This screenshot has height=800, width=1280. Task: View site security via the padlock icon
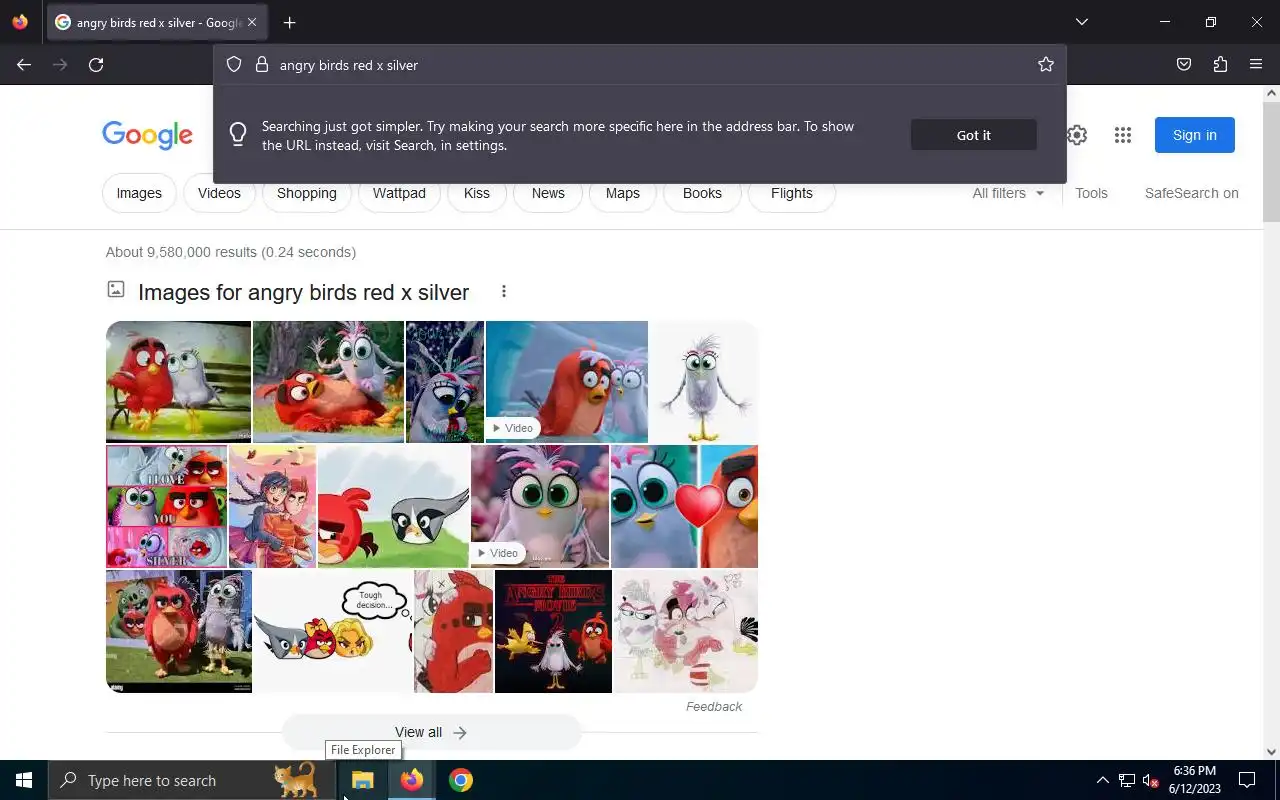(262, 65)
